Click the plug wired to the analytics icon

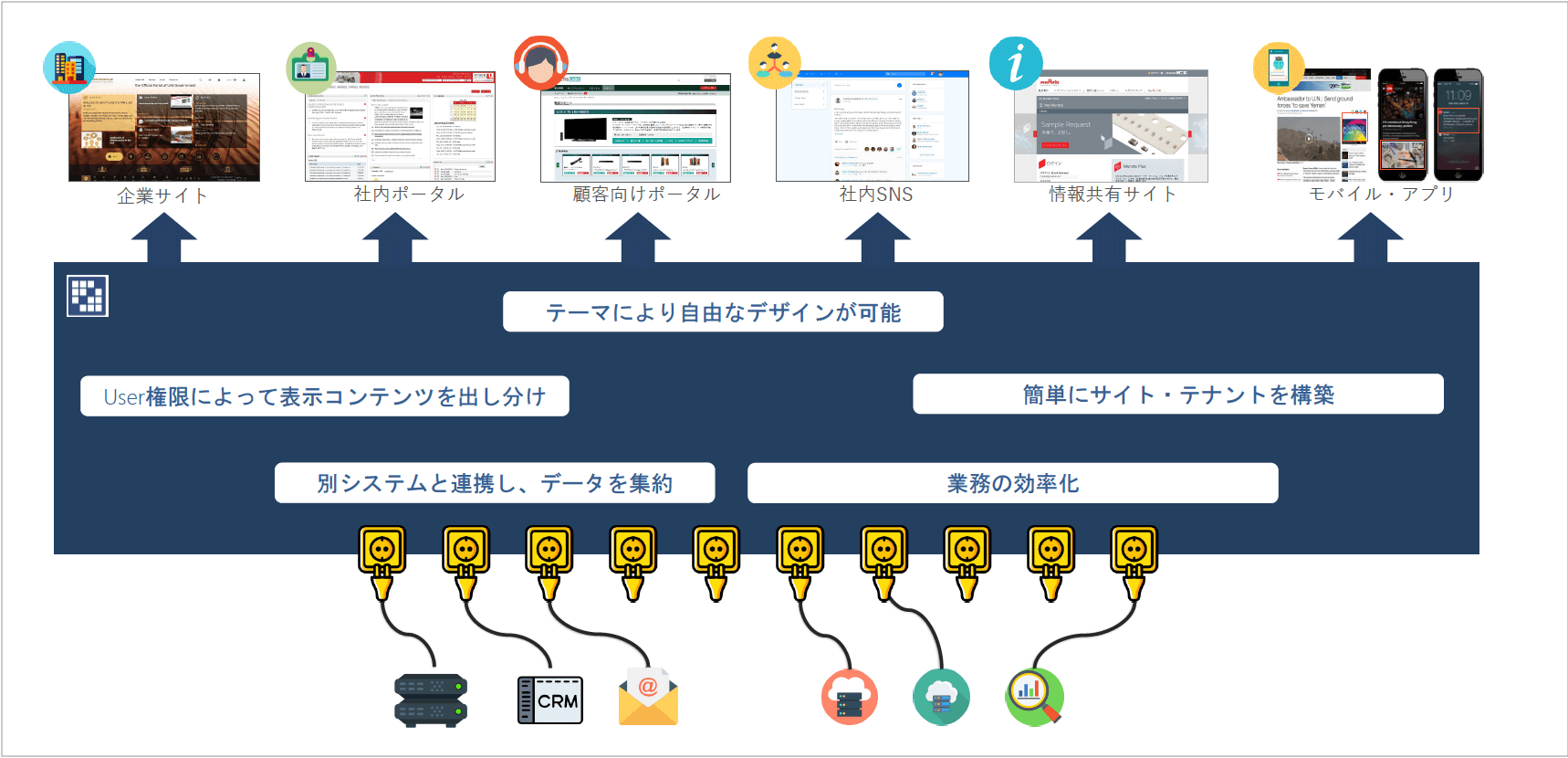1134,563
